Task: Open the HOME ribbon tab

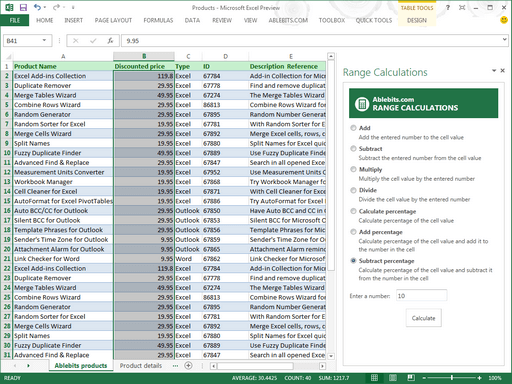Action: pos(45,20)
